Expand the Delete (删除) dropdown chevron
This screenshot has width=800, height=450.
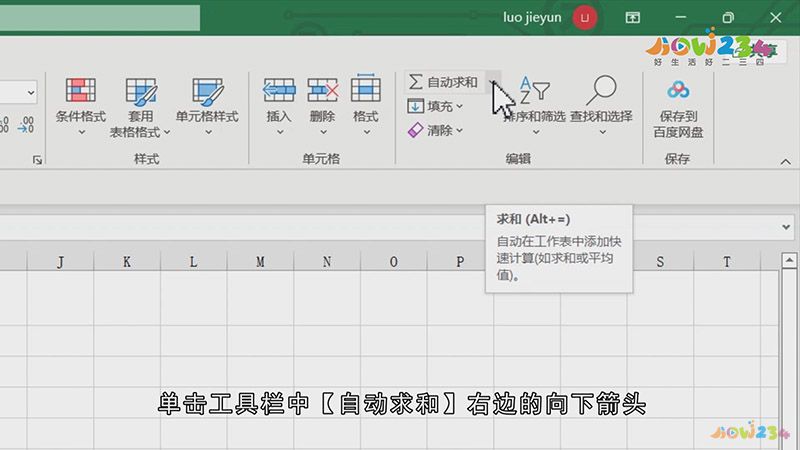[323, 132]
